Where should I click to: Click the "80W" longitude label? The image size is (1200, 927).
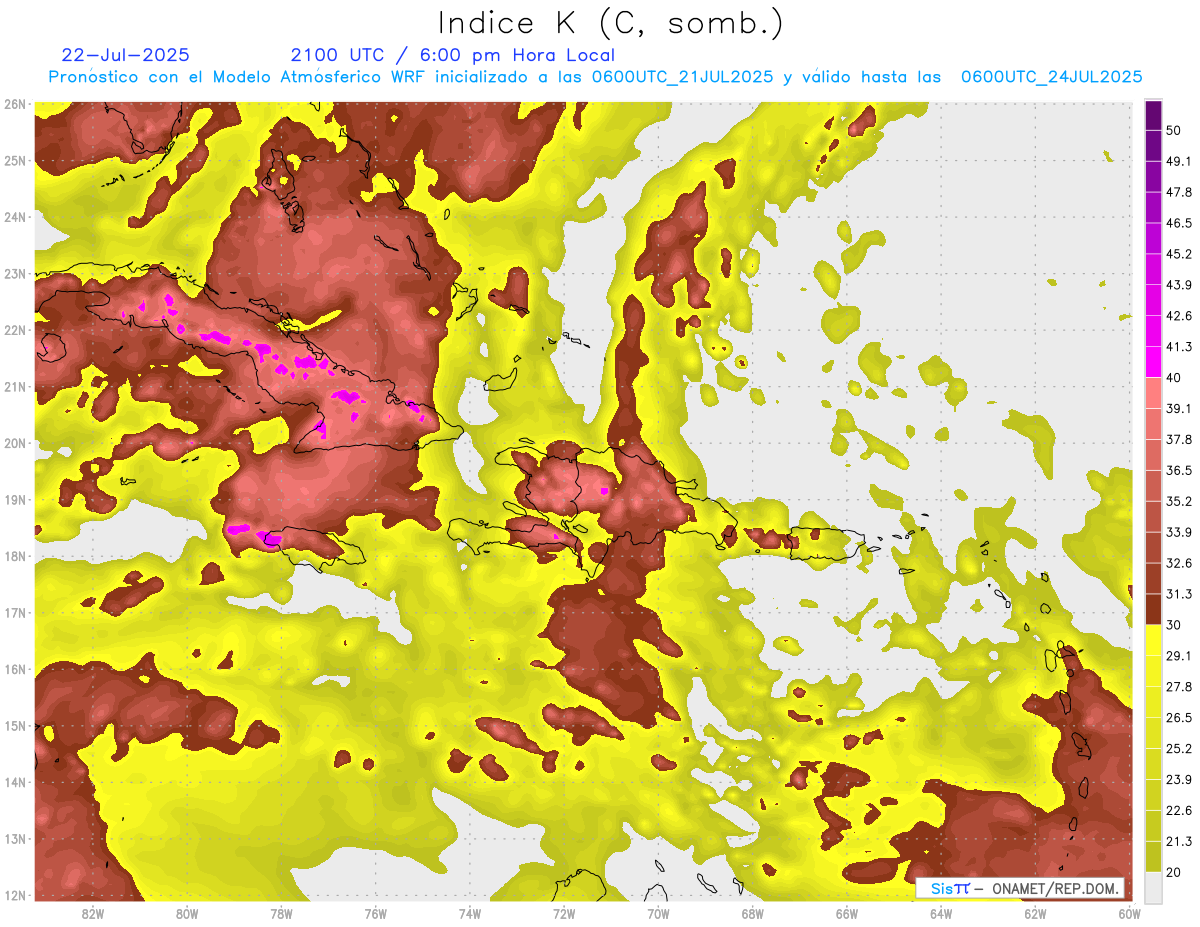187,914
